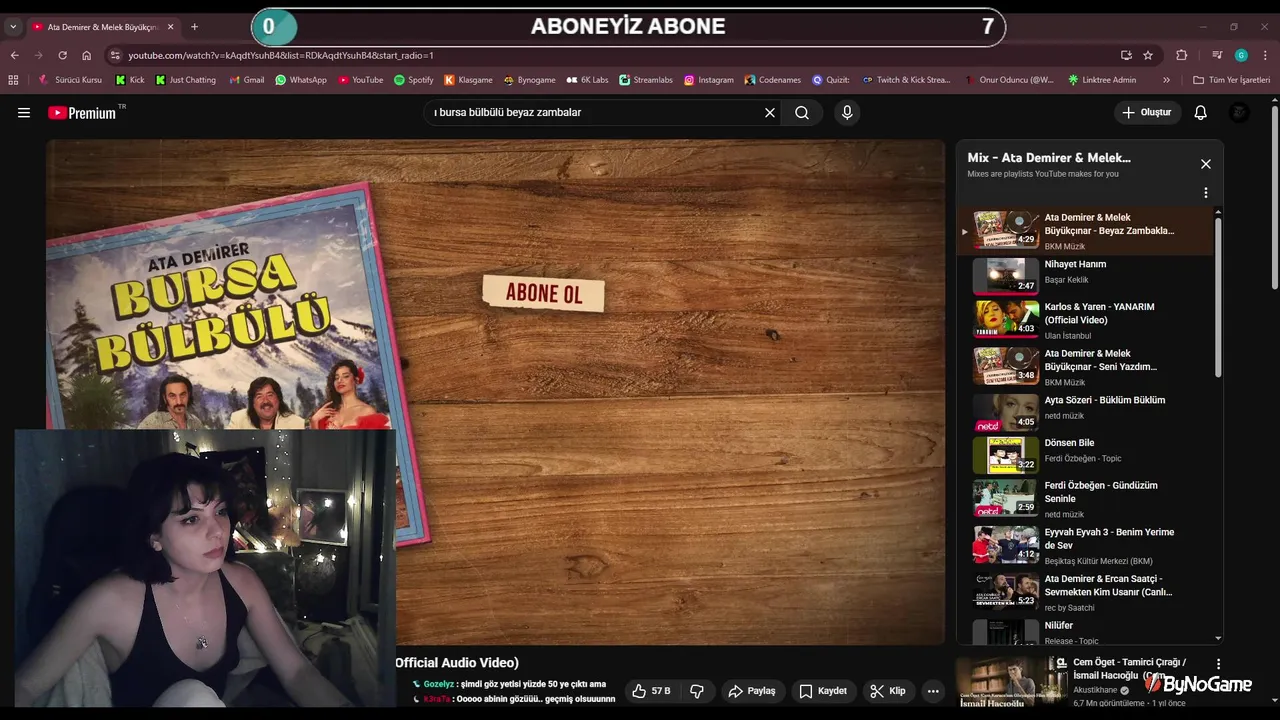
Task: Open the Codenames bookmark
Action: pyautogui.click(x=773, y=80)
